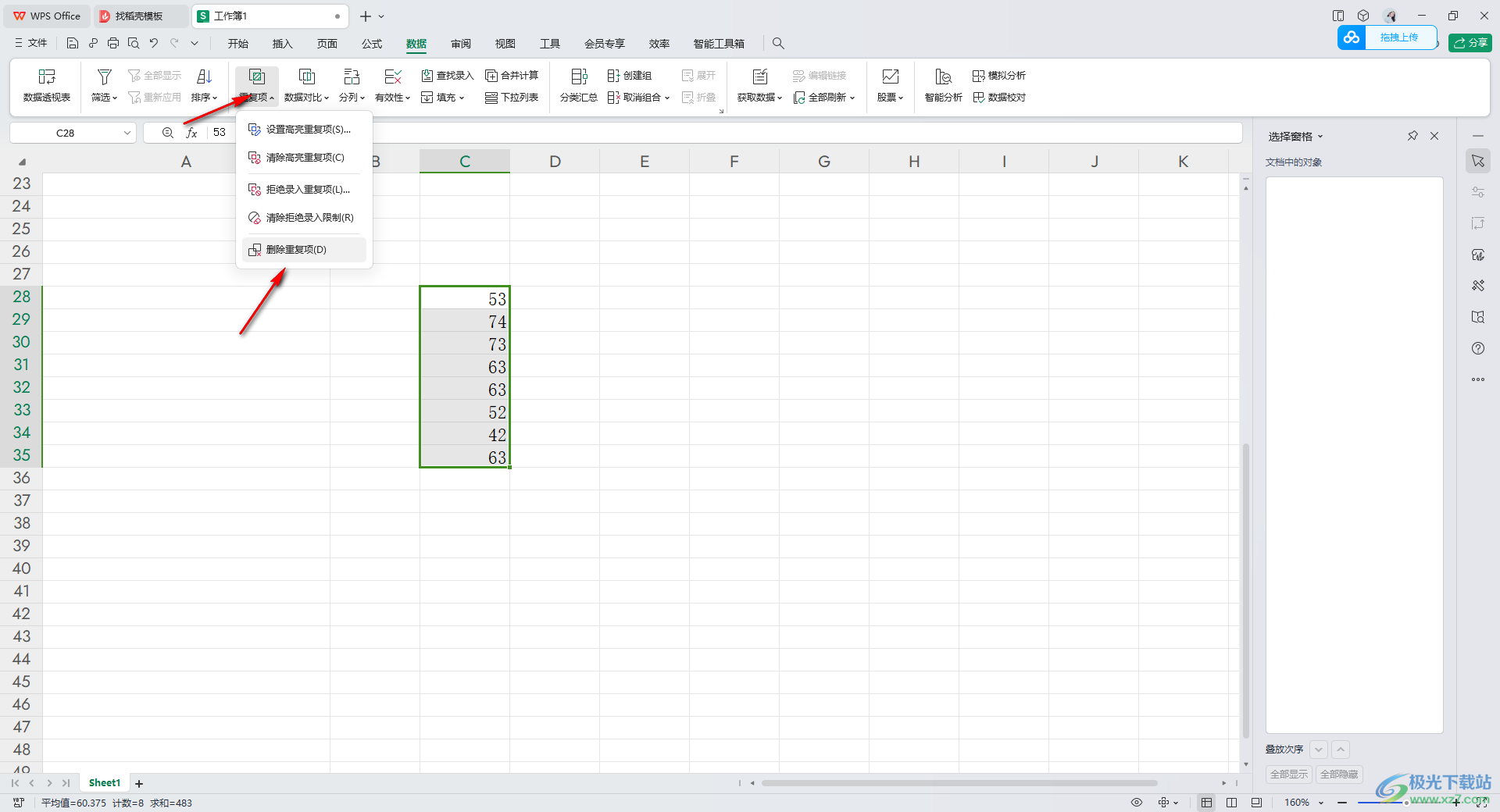The height and width of the screenshot is (812, 1500).
Task: Open the search magnifier in the ribbon bar
Action: (x=778, y=43)
